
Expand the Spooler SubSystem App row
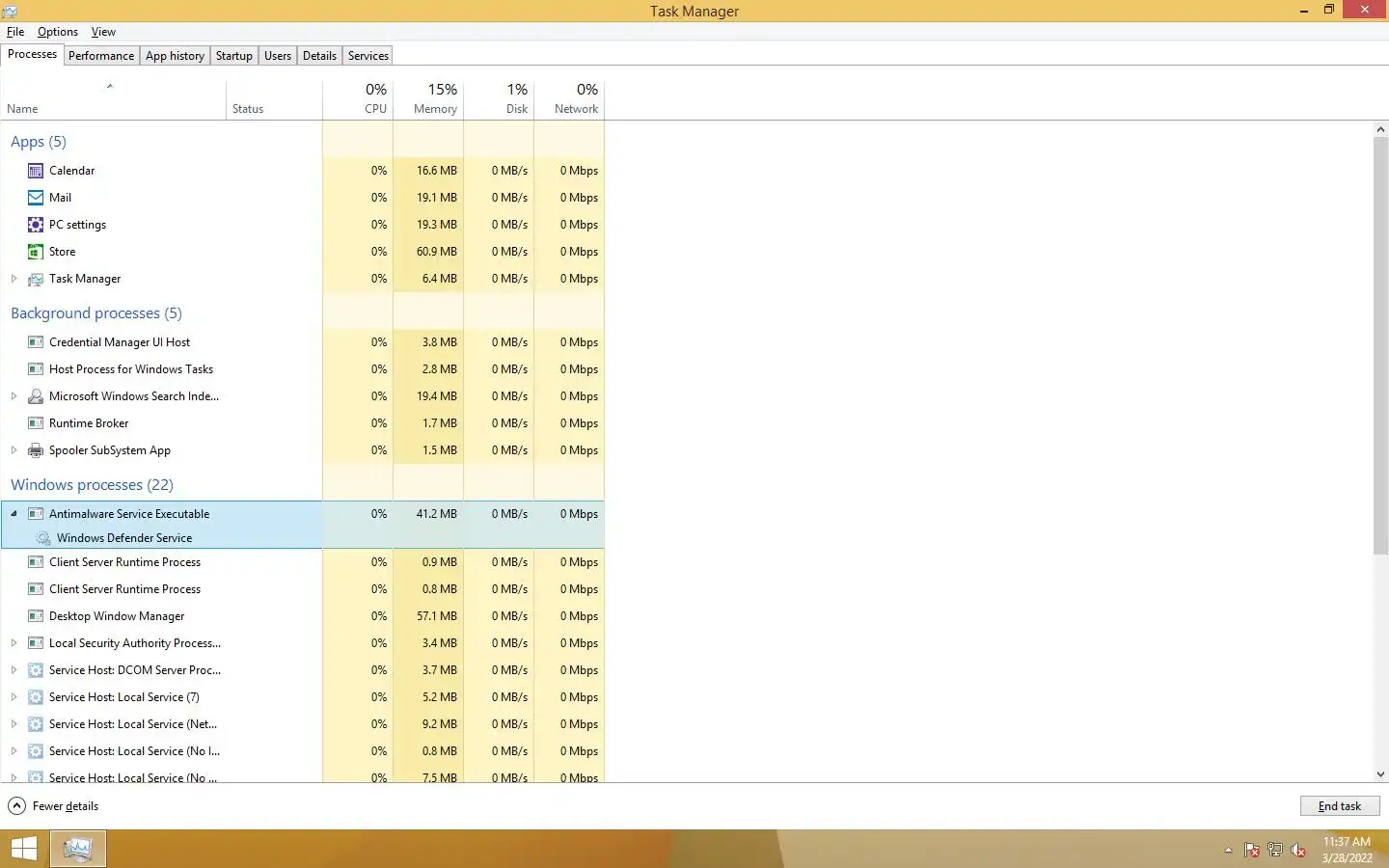14,450
